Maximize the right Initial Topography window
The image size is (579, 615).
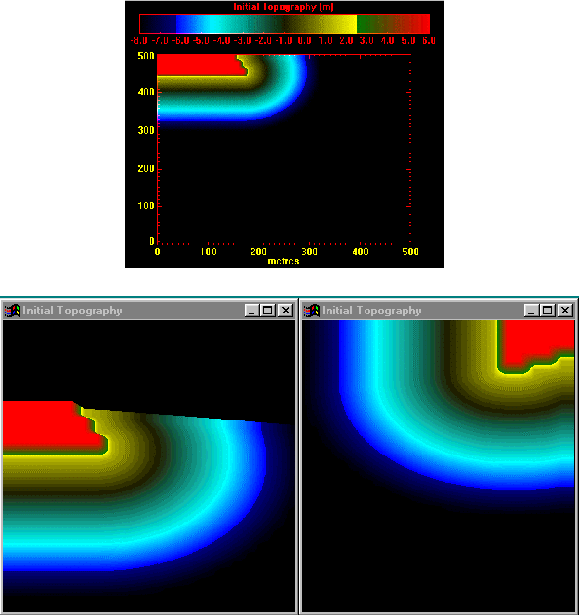pyautogui.click(x=547, y=311)
